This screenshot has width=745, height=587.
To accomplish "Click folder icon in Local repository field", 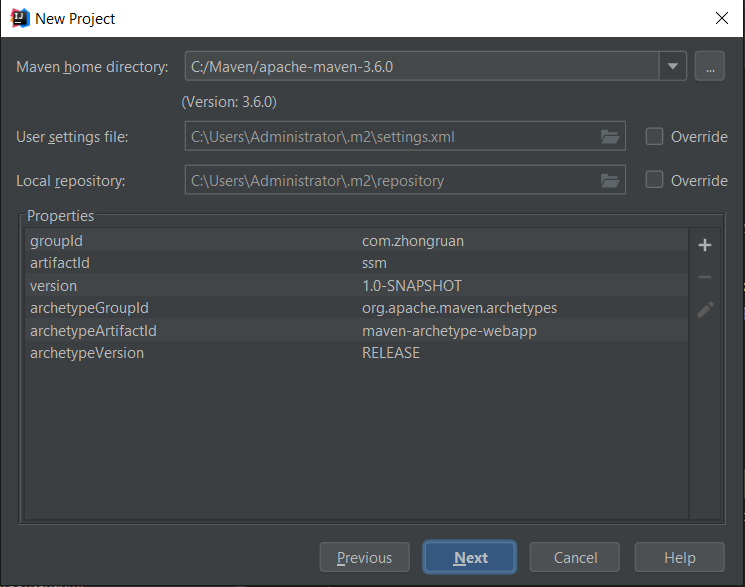I will [x=609, y=181].
